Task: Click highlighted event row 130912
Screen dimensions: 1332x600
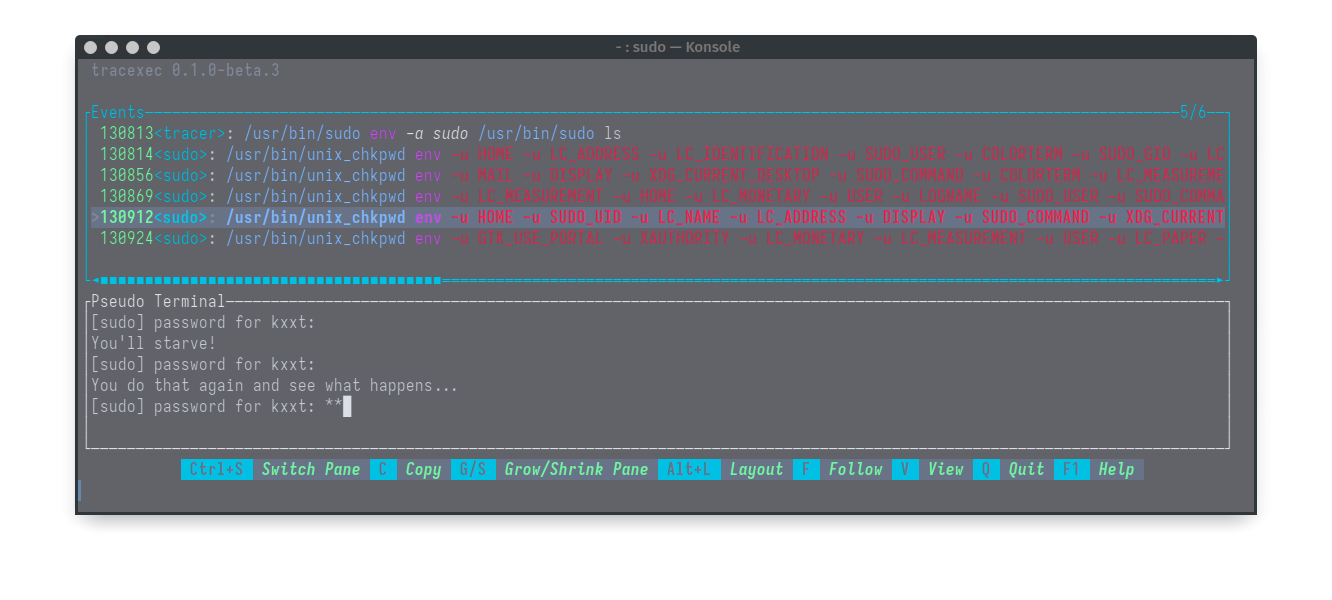Action: [x=658, y=217]
